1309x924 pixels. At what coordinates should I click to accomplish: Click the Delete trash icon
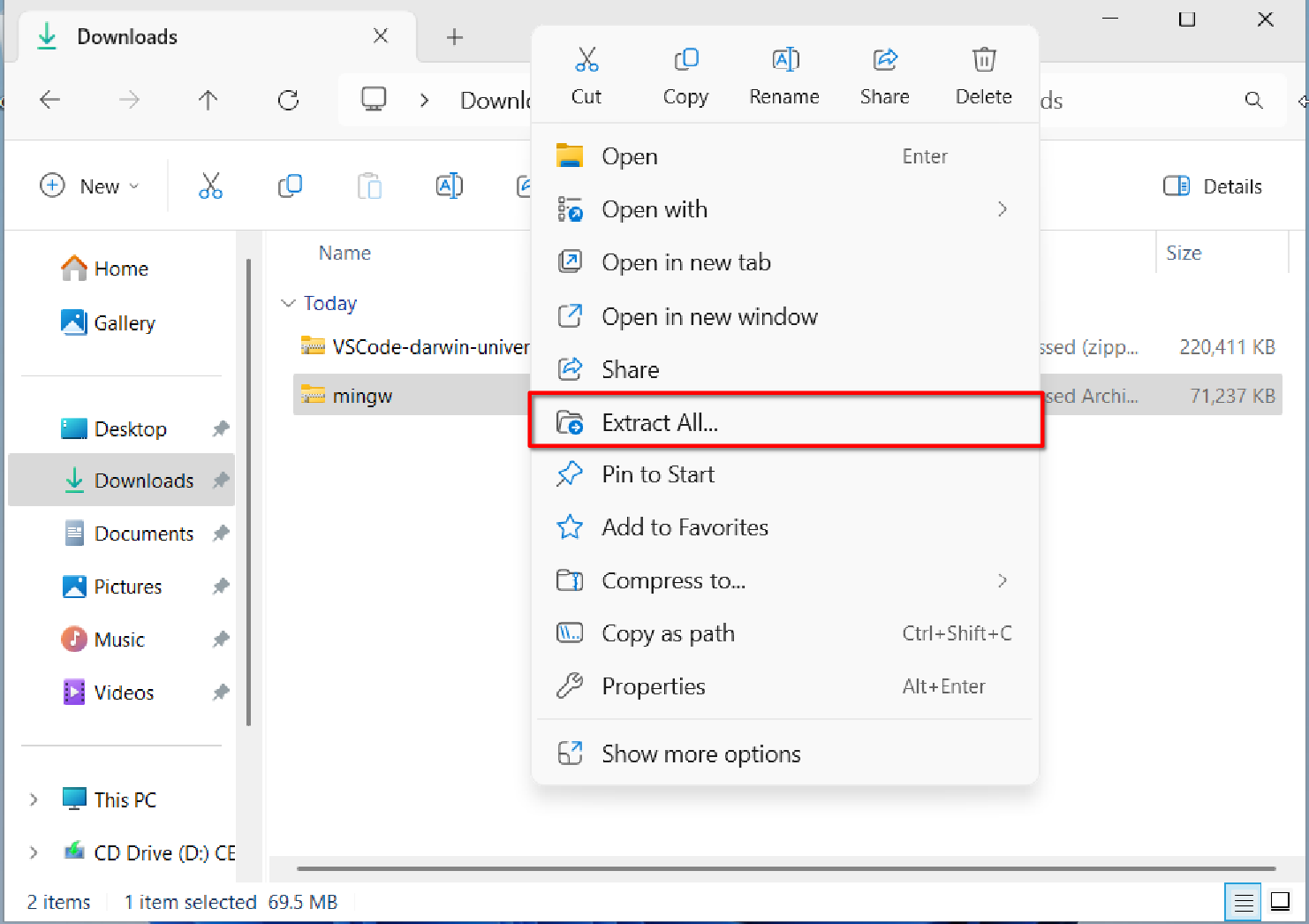983,60
